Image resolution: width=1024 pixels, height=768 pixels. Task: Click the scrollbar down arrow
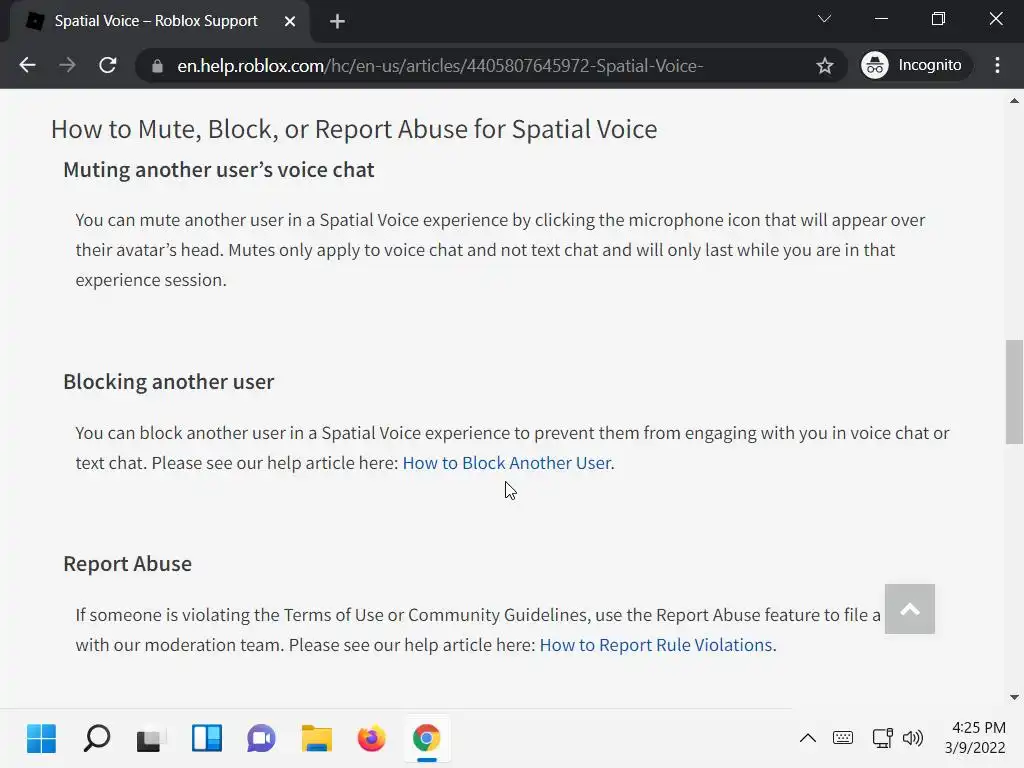tap(1015, 697)
